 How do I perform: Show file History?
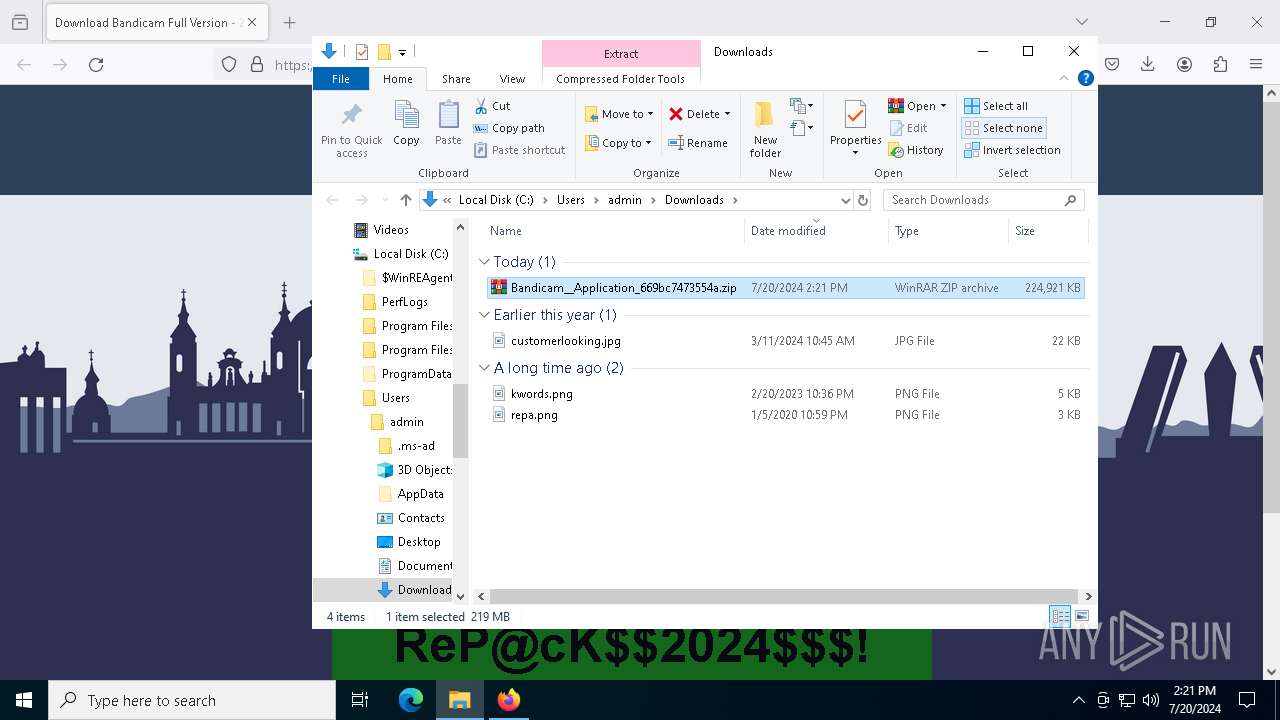click(915, 150)
